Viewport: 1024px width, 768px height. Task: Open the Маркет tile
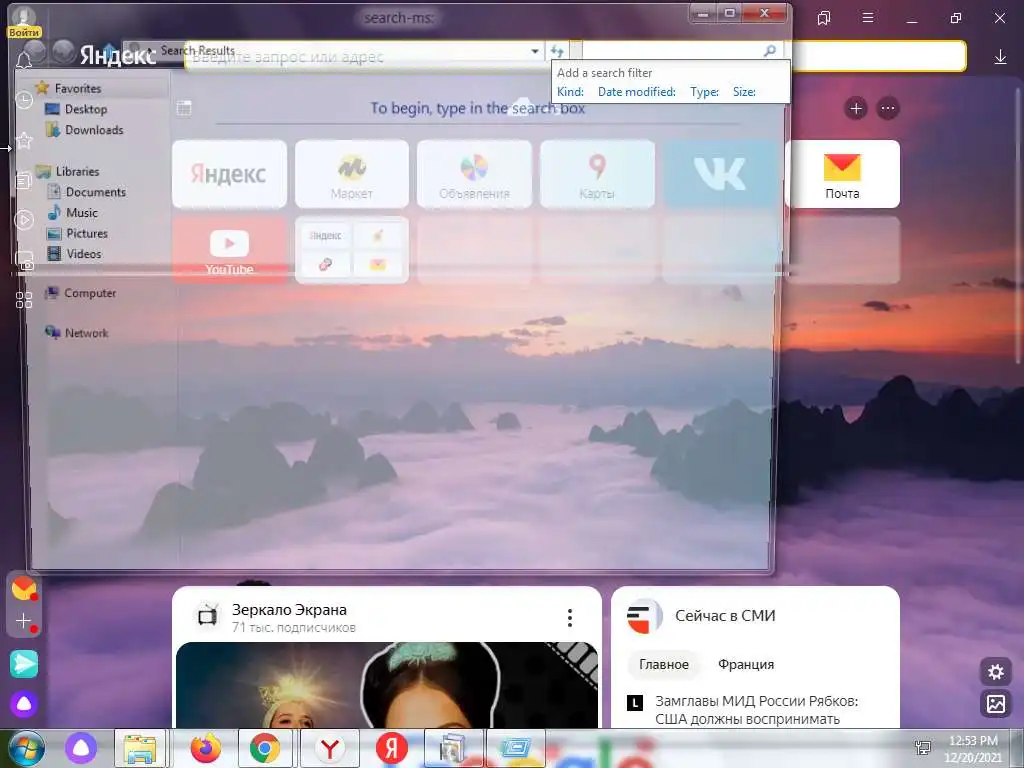pyautogui.click(x=352, y=174)
